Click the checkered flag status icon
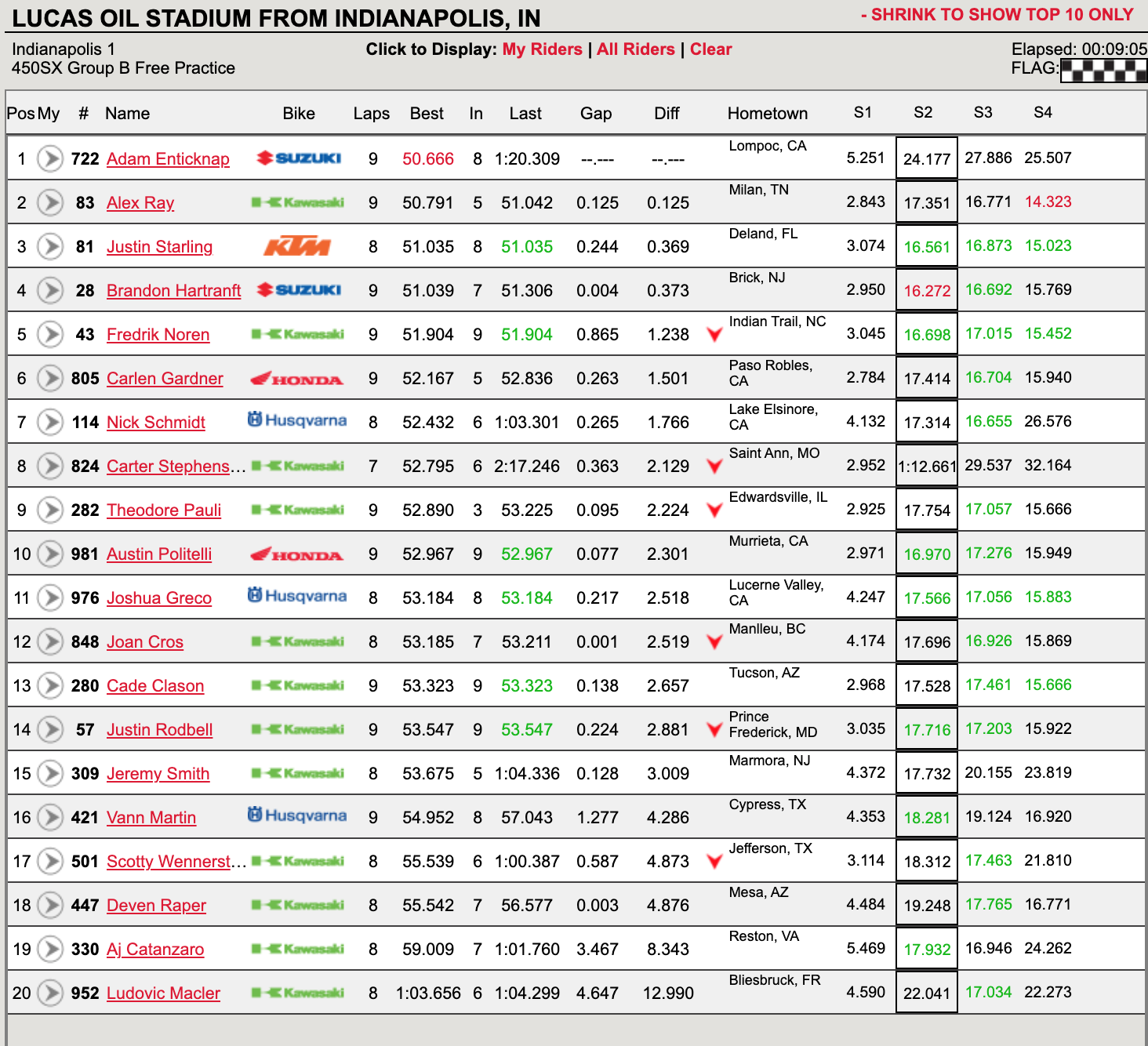This screenshot has width=1148, height=1046. click(1103, 71)
